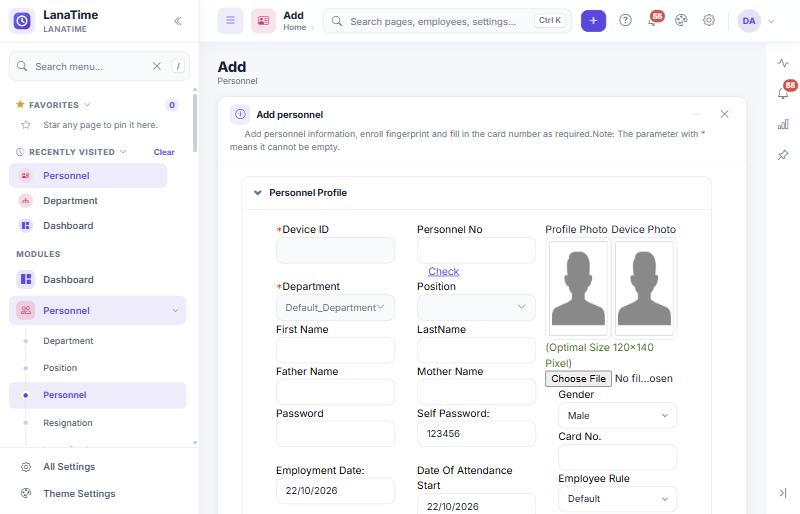Screen dimensions: 800x514
Task: Click the Search menu input in sidebar
Action: click(99, 66)
